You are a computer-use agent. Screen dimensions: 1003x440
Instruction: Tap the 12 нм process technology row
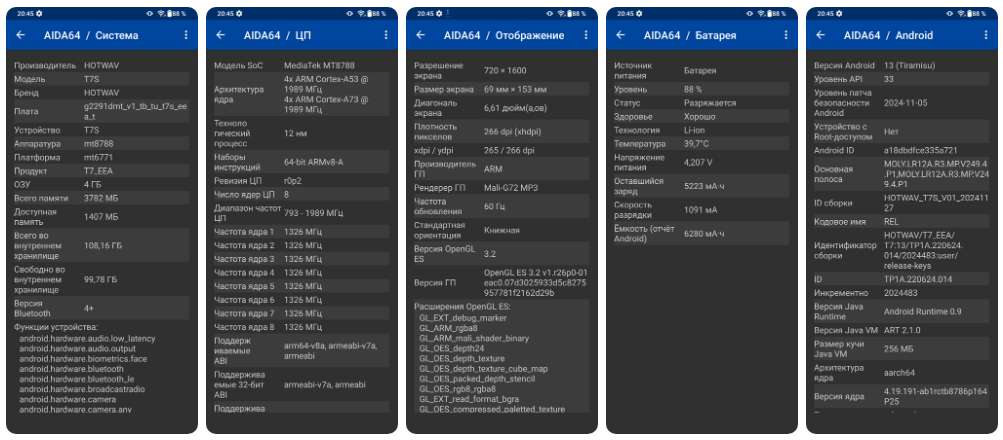301,133
